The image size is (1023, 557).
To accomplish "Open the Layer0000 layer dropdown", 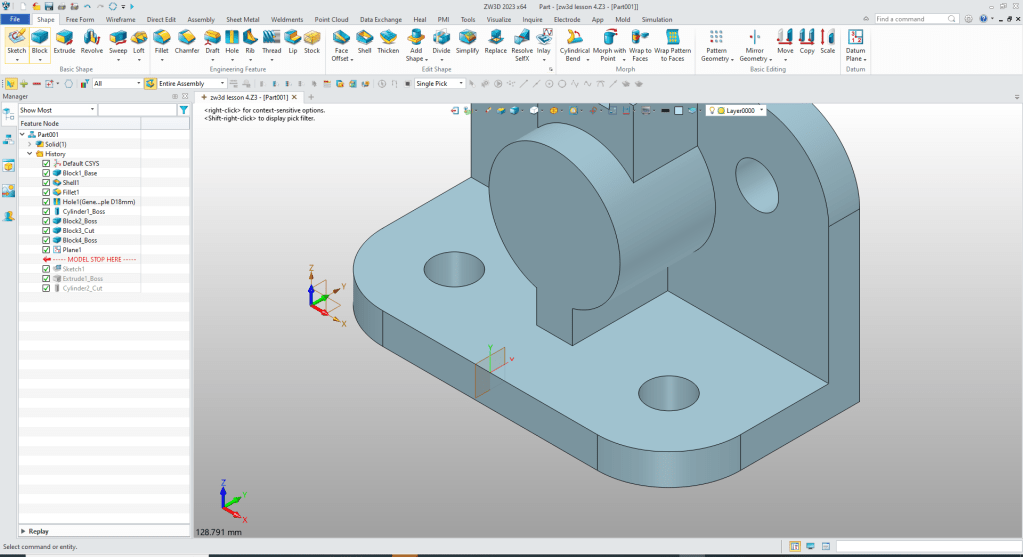I will [762, 110].
